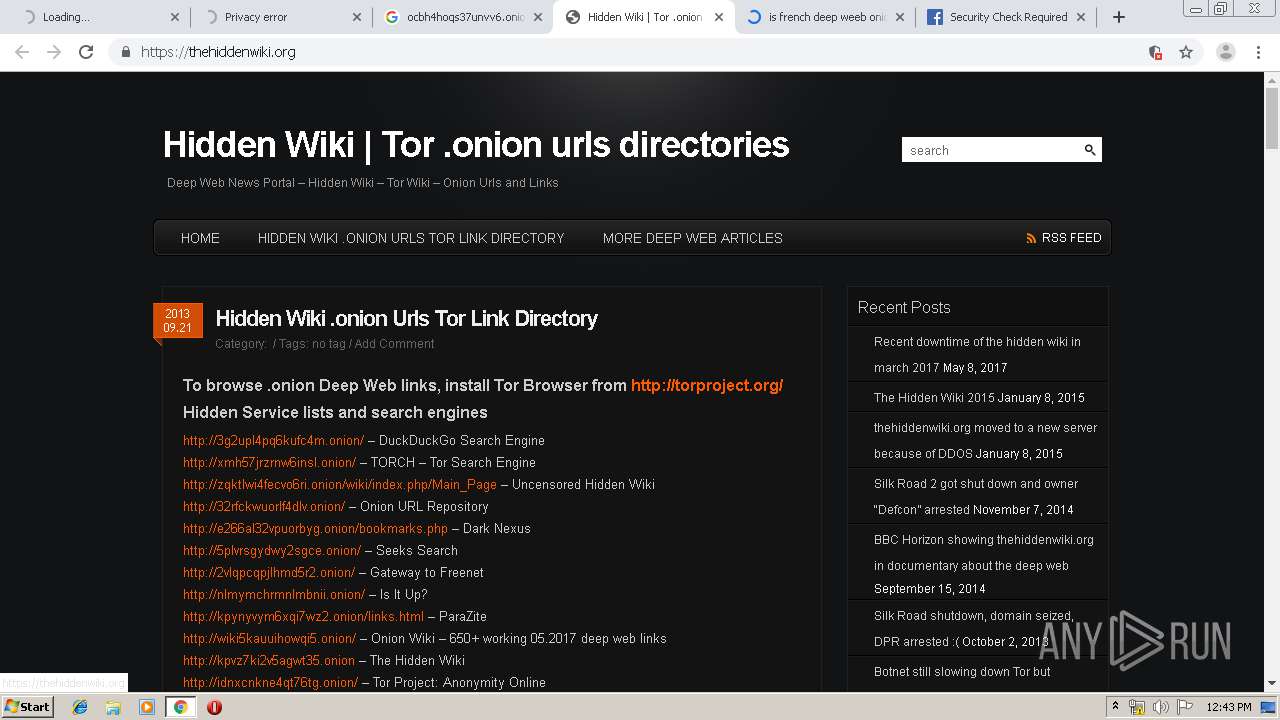Switch to the is french deep weeb tab

(826, 17)
